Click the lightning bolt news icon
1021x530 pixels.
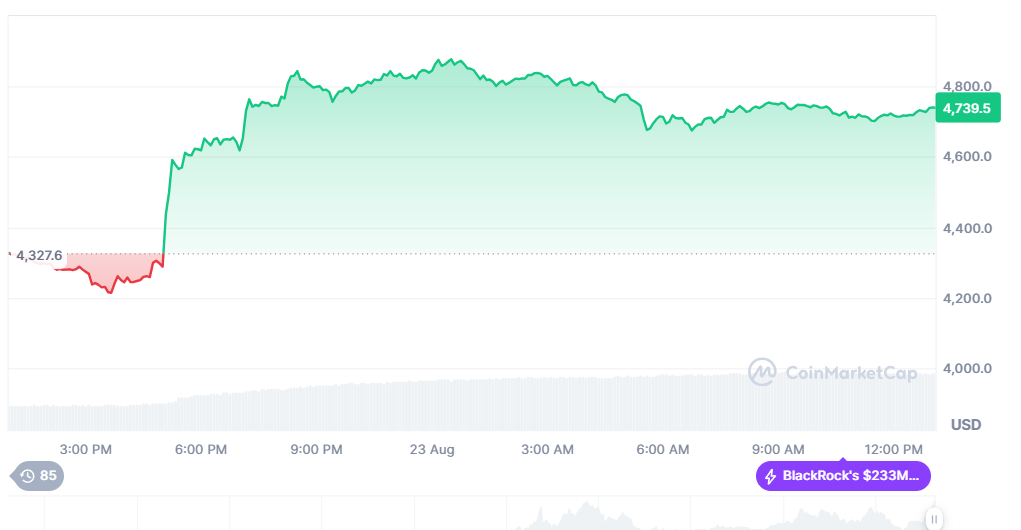770,476
